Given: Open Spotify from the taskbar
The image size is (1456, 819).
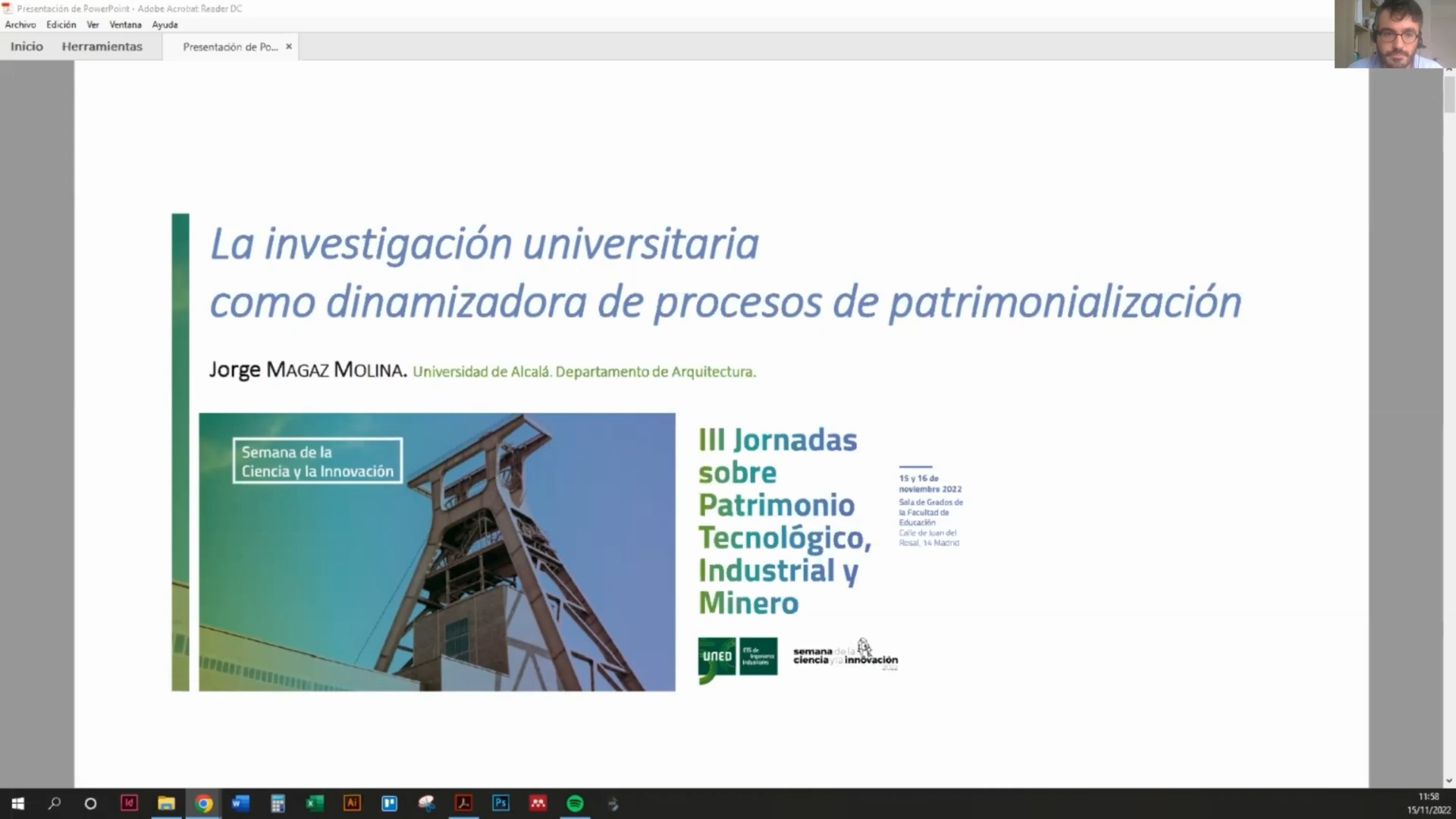Looking at the screenshot, I should click(x=575, y=803).
